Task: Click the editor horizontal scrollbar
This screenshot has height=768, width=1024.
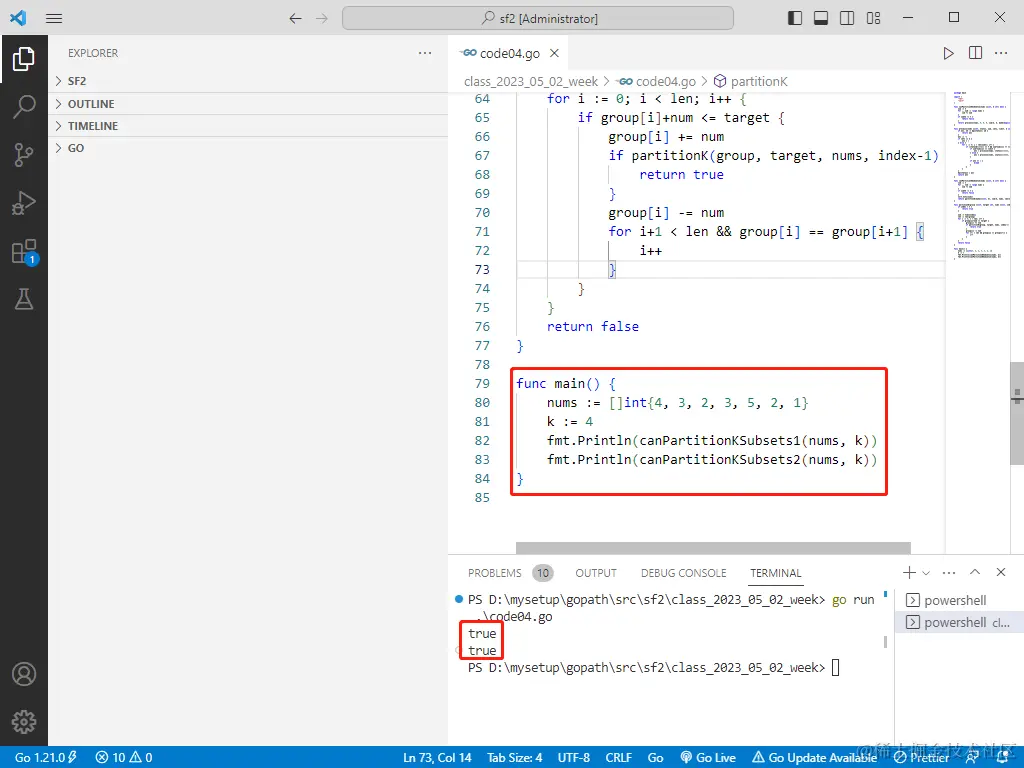Action: click(713, 547)
